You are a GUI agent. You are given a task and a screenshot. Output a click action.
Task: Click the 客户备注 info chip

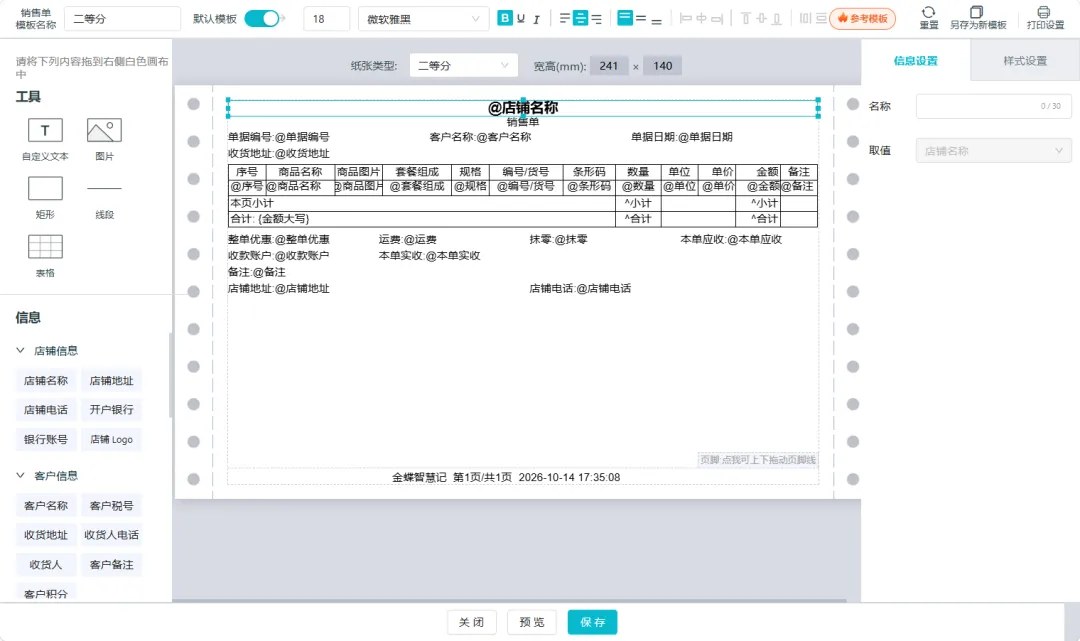click(x=112, y=565)
